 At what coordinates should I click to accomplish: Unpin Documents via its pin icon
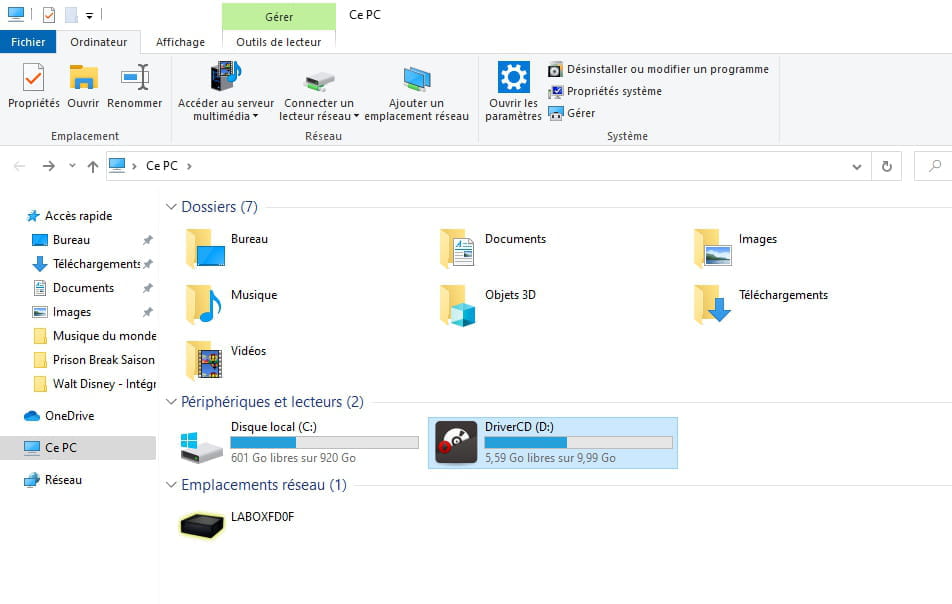coord(148,288)
